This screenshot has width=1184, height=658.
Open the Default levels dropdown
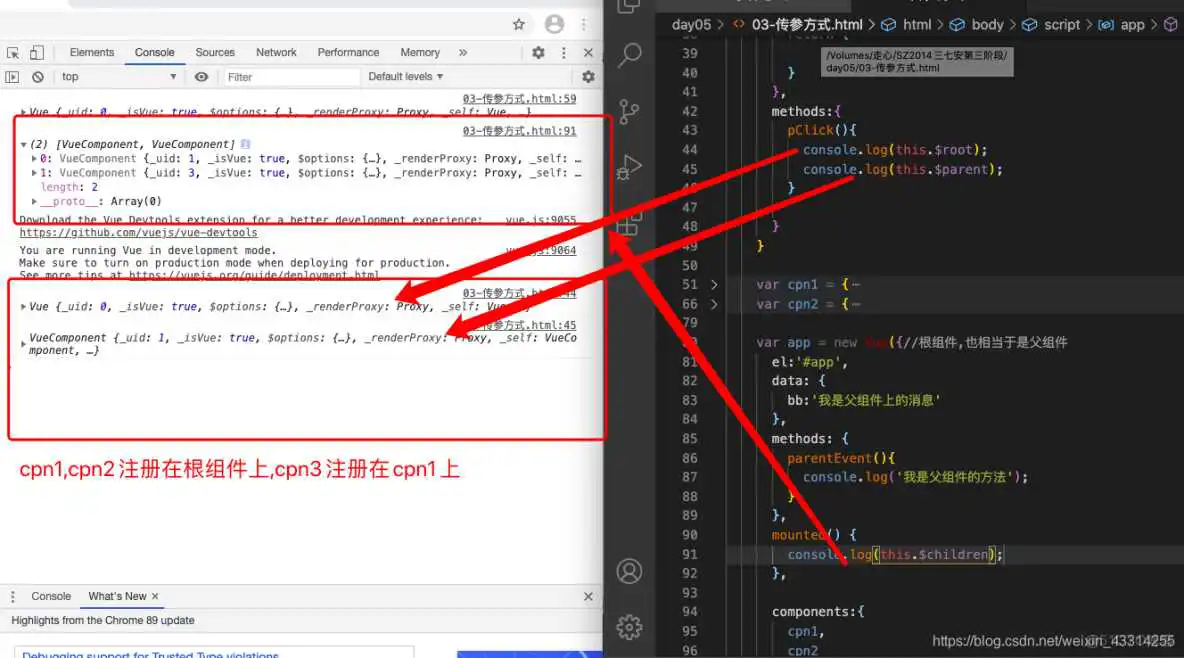coord(405,76)
